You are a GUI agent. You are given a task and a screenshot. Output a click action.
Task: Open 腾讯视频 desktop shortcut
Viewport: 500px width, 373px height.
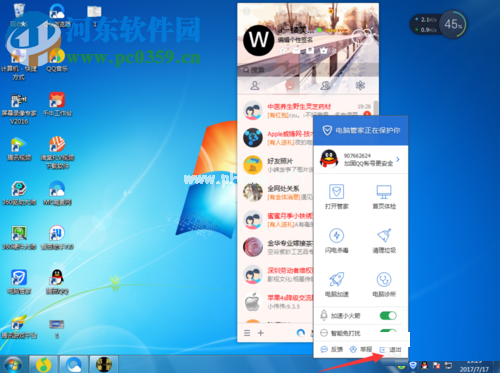tap(19, 149)
